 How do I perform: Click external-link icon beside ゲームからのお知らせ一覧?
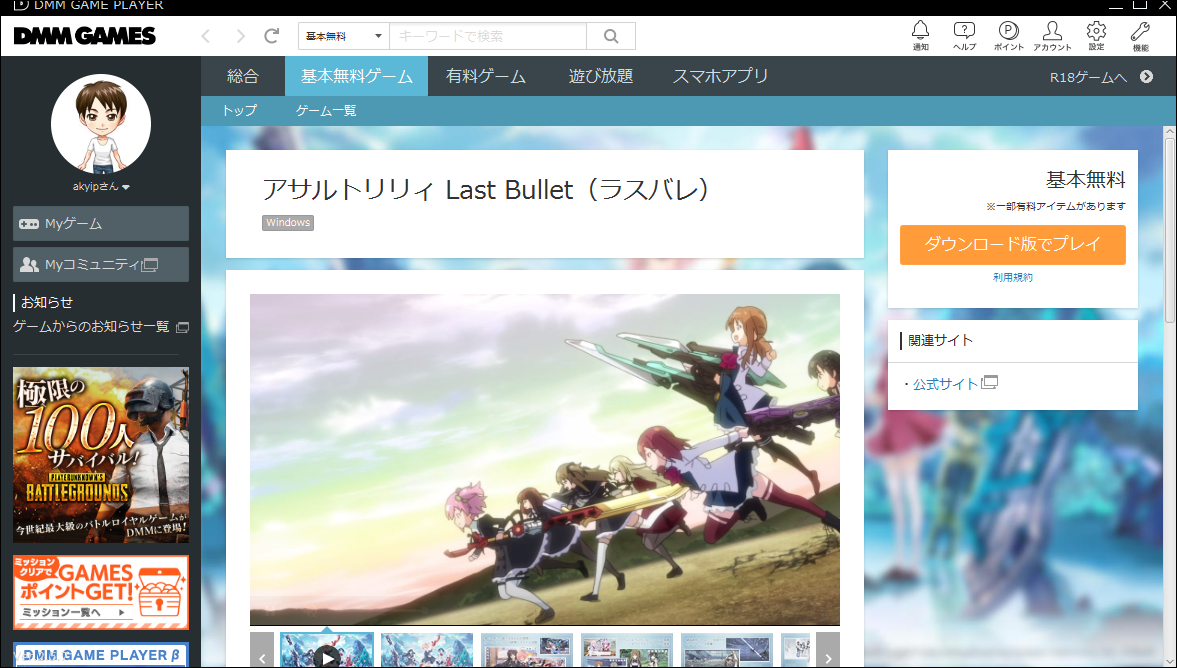[x=182, y=327]
